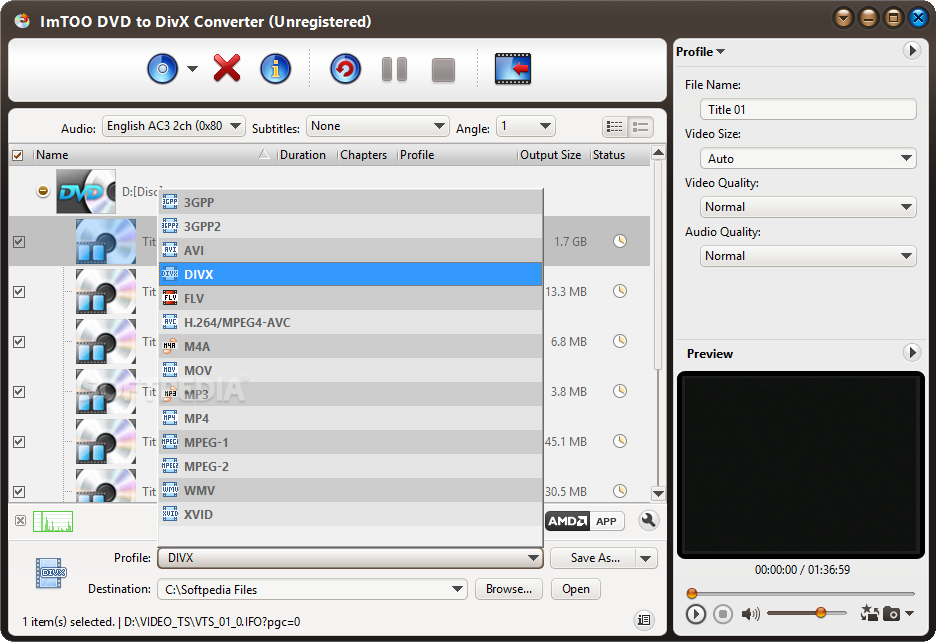Collapse the D:[Disc] DVD tree node
This screenshot has width=936, height=642.
coord(43,191)
